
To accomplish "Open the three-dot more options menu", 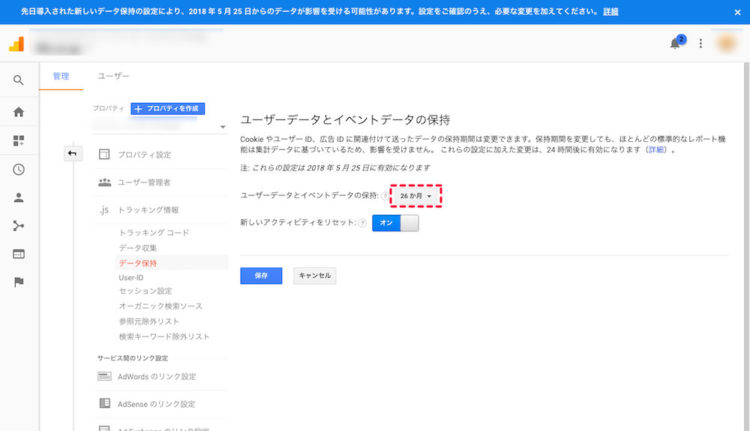I will [701, 44].
